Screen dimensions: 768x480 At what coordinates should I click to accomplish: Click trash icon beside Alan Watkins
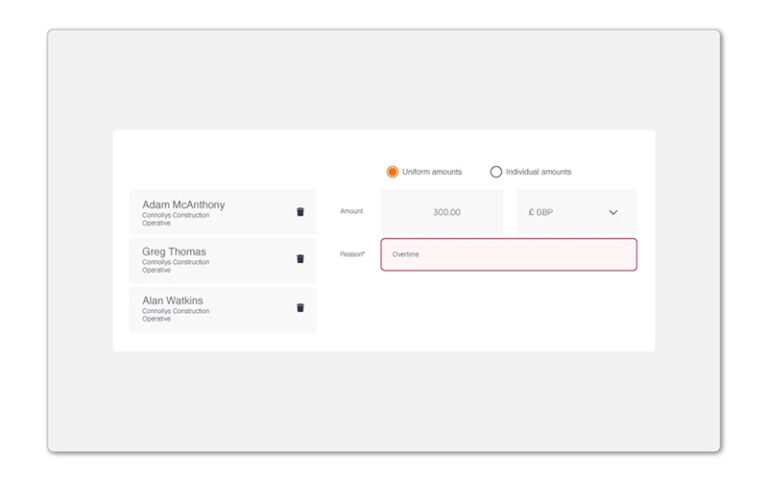(300, 308)
